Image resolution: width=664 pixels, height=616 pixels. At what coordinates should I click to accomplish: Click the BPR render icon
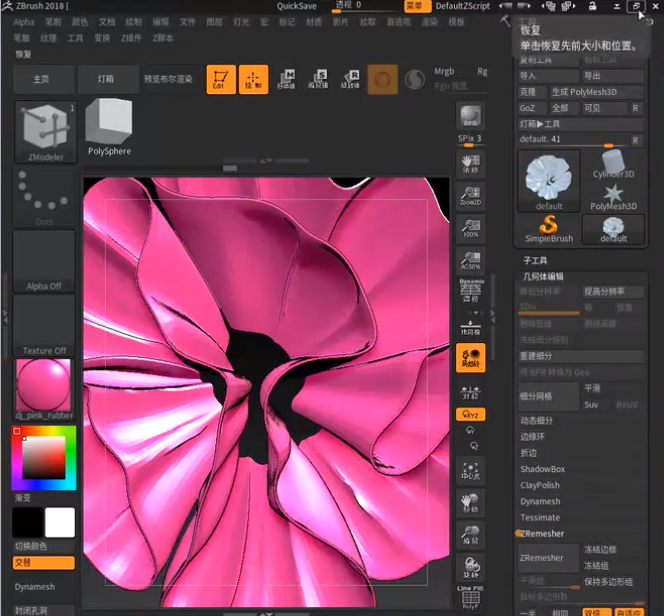click(x=470, y=115)
